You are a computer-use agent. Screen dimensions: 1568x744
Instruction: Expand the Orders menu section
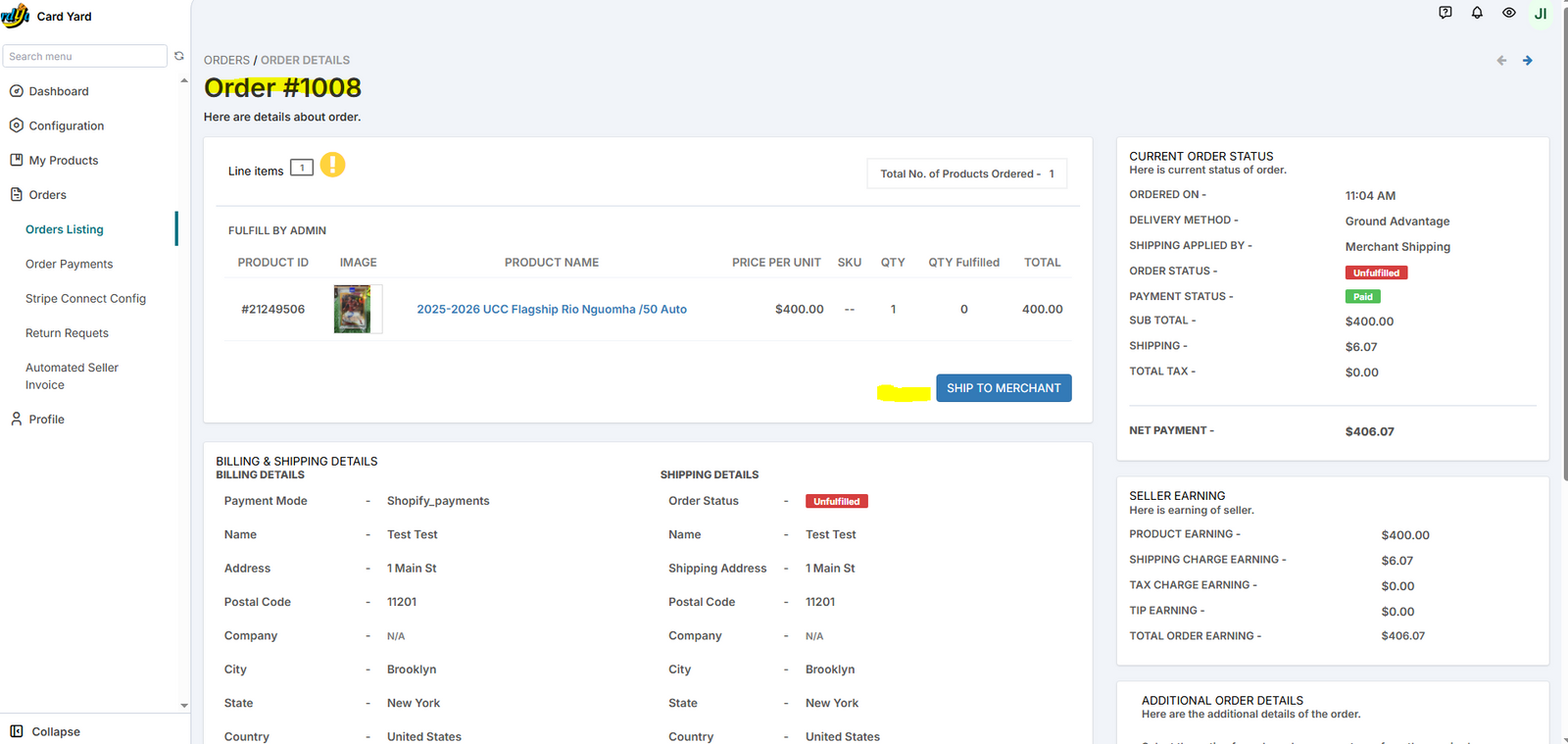(47, 195)
